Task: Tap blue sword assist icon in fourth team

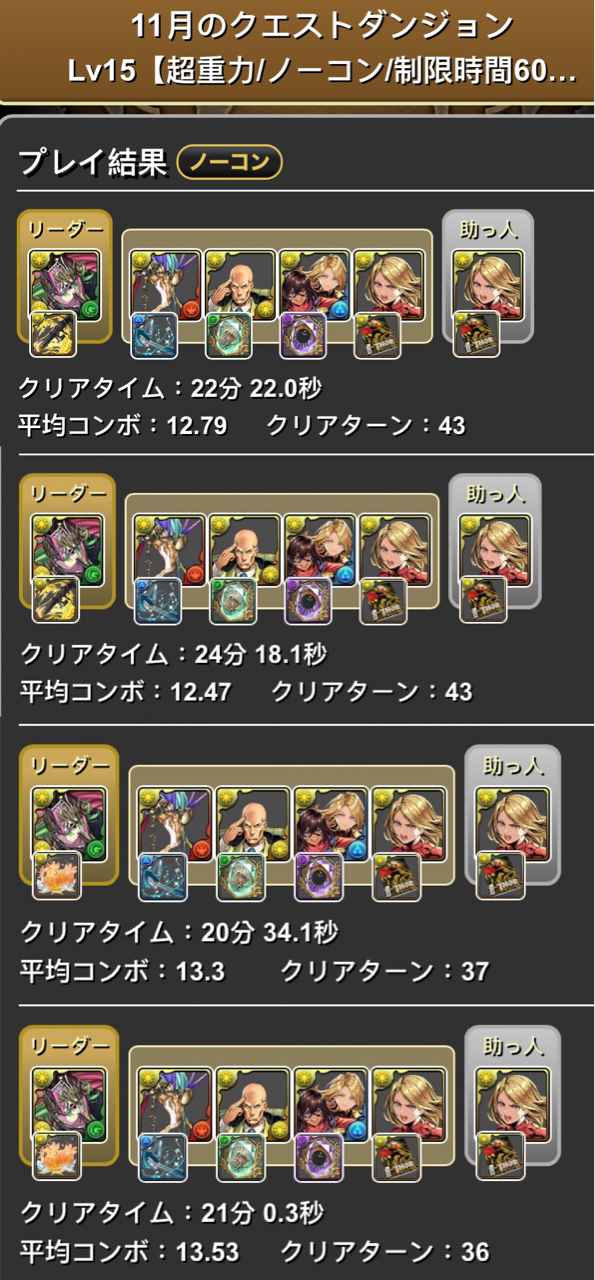Action: coord(161,1155)
